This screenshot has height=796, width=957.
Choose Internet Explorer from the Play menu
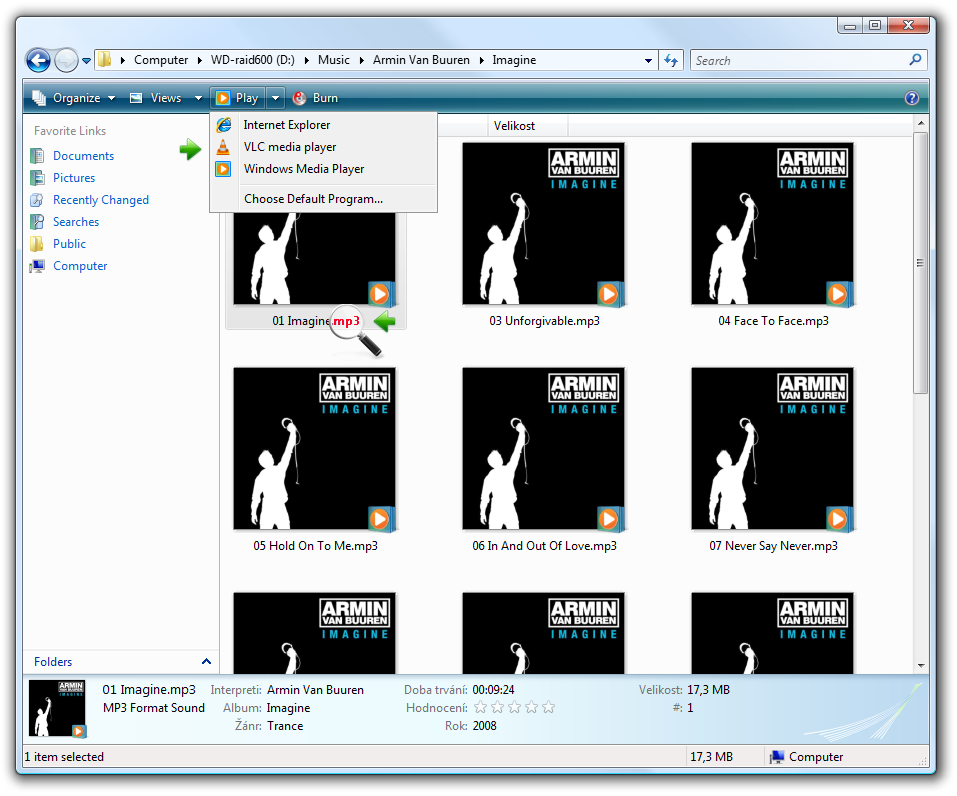[x=323, y=125]
